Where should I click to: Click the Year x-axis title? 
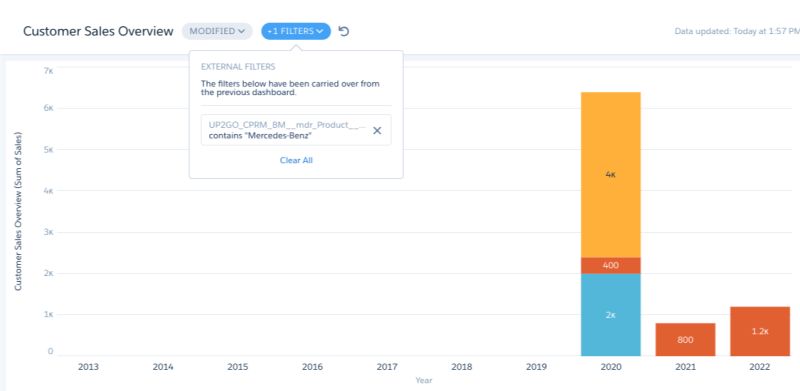pyautogui.click(x=423, y=380)
